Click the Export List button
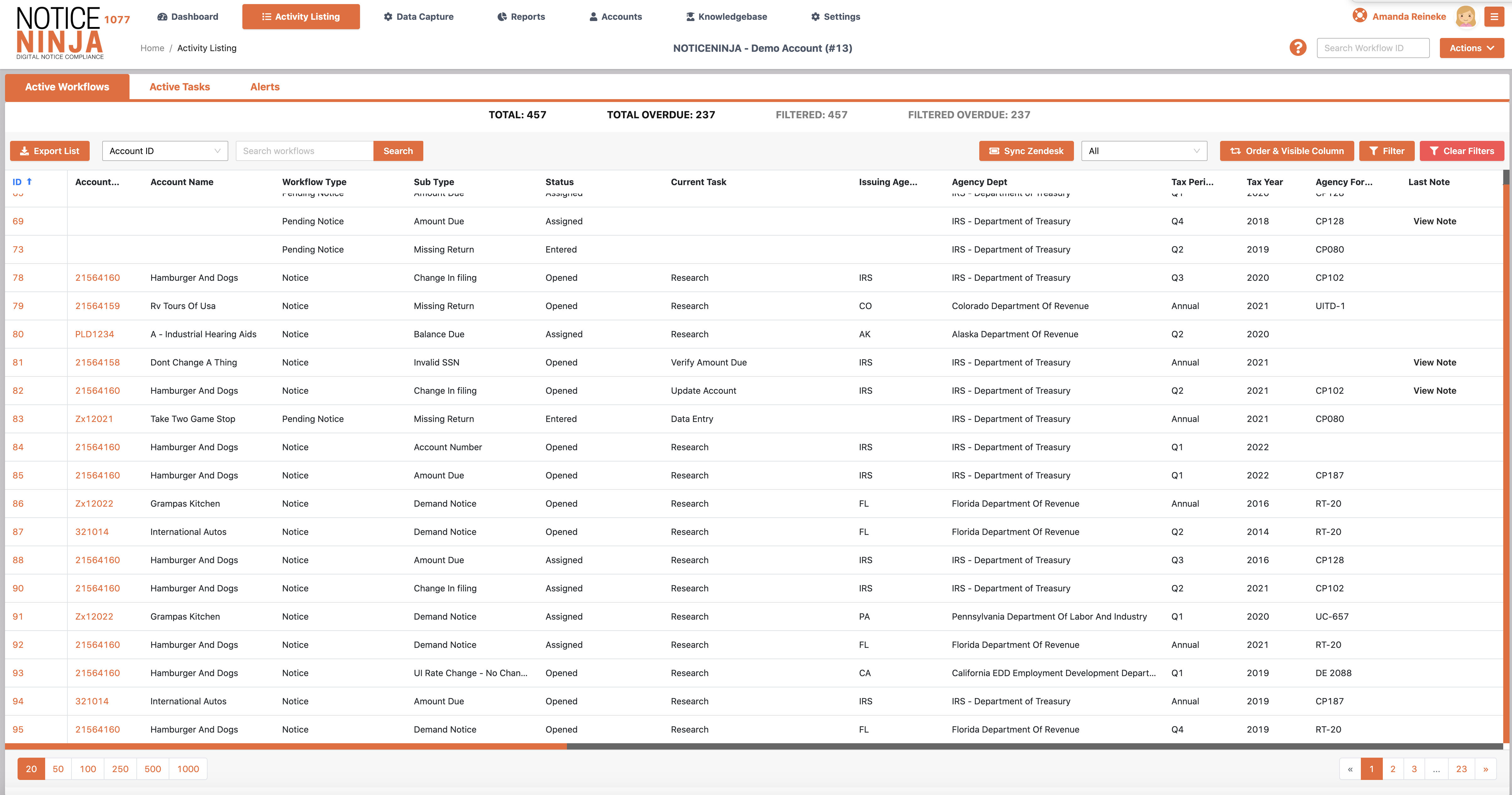The height and width of the screenshot is (795, 1512). tap(50, 151)
